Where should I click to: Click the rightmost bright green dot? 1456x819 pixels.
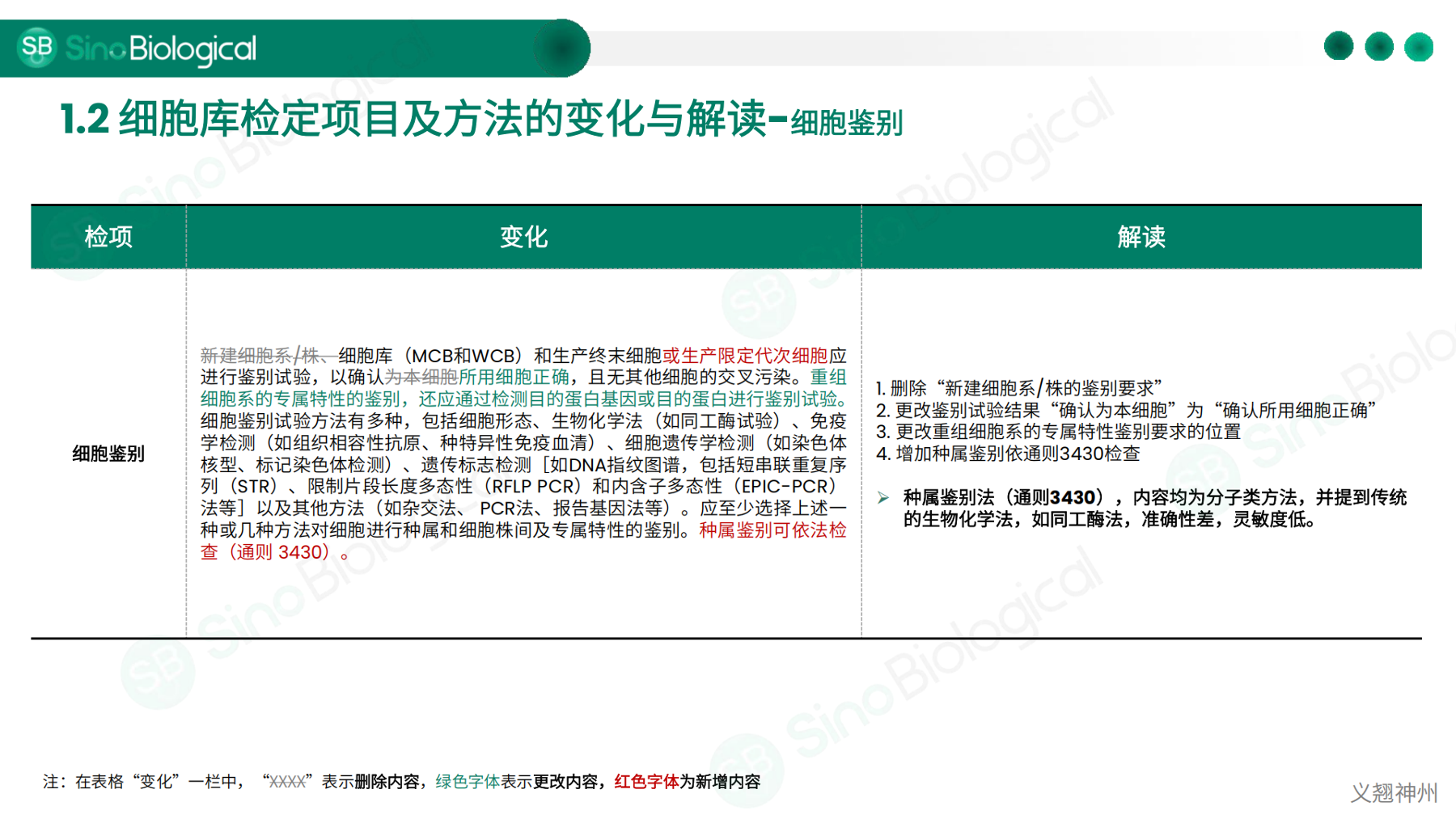1419,47
